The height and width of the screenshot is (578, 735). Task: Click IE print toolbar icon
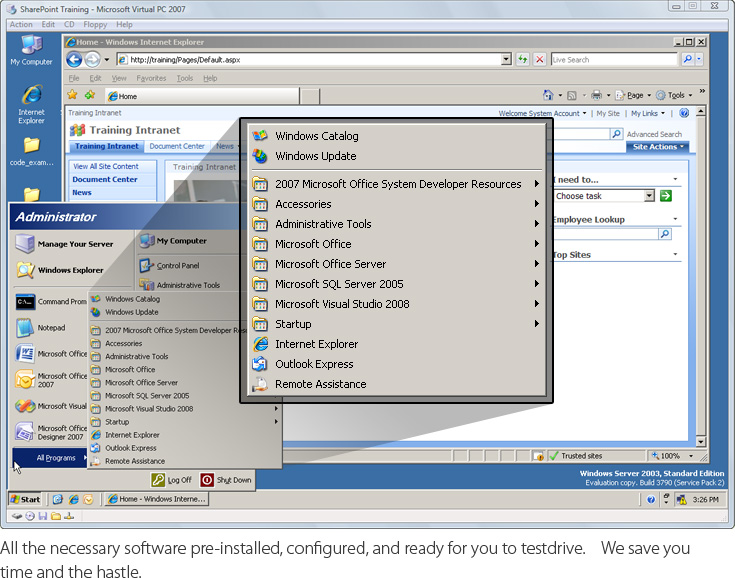click(596, 95)
